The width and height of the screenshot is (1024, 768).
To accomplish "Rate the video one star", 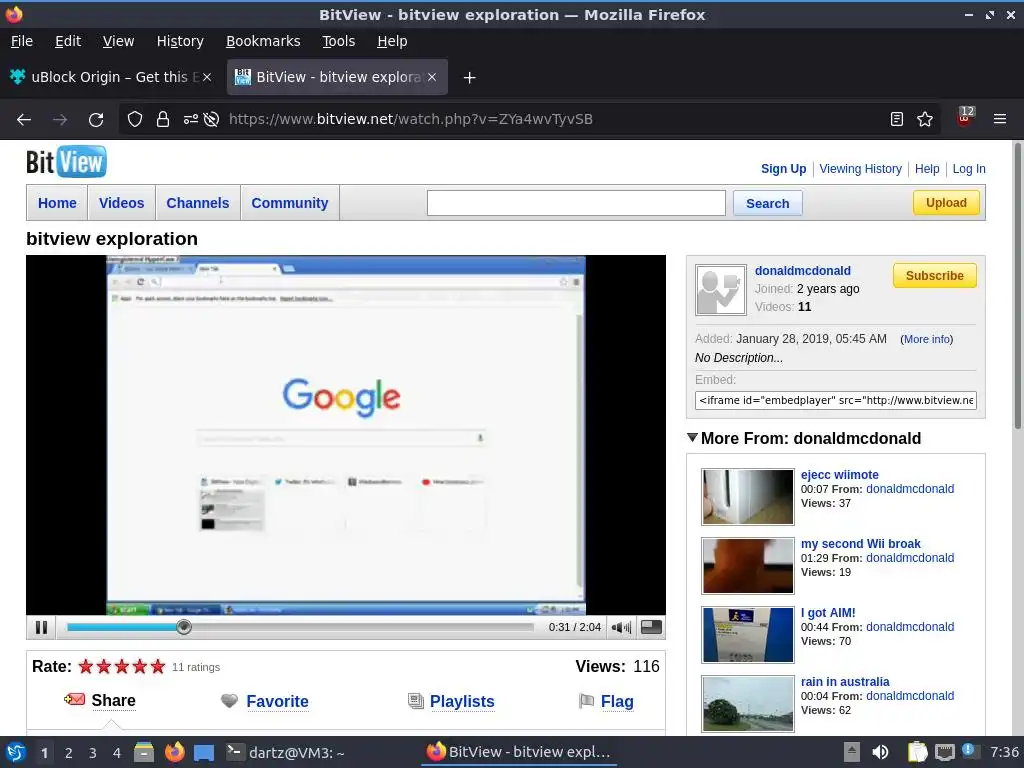I will [x=86, y=666].
